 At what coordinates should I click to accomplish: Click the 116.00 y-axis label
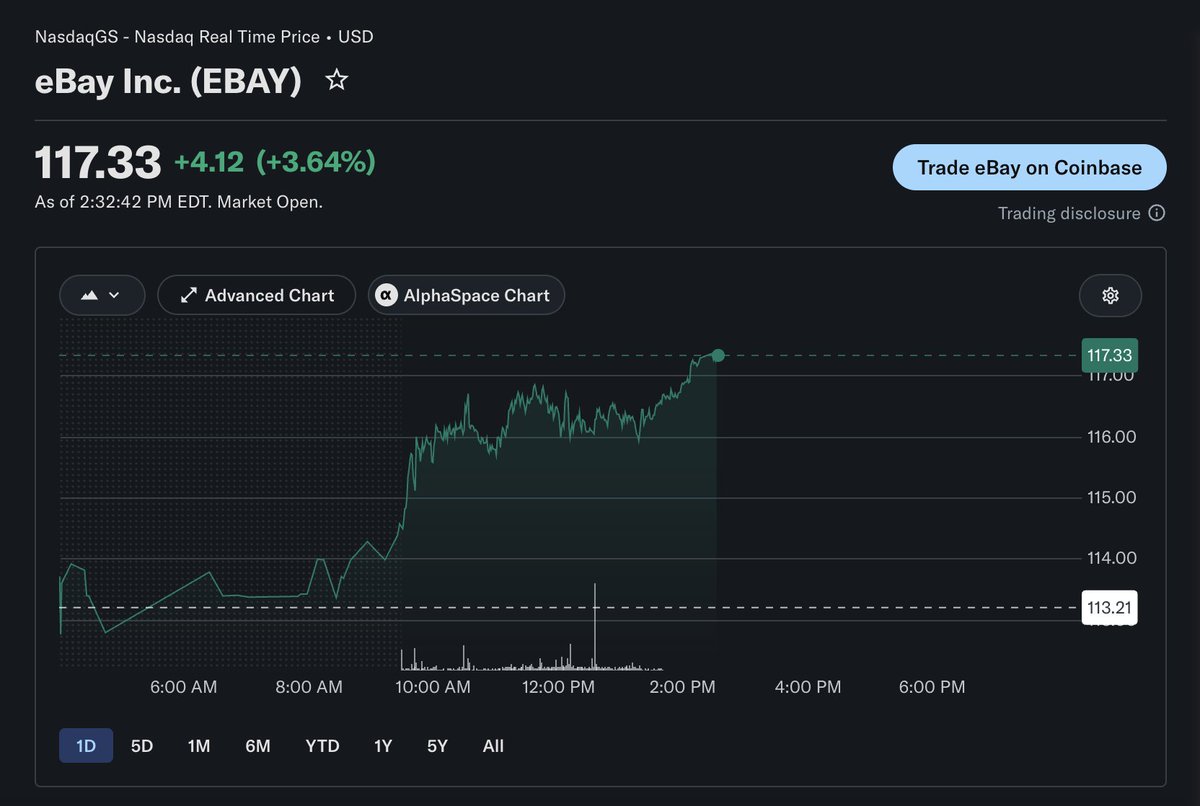coord(1111,437)
